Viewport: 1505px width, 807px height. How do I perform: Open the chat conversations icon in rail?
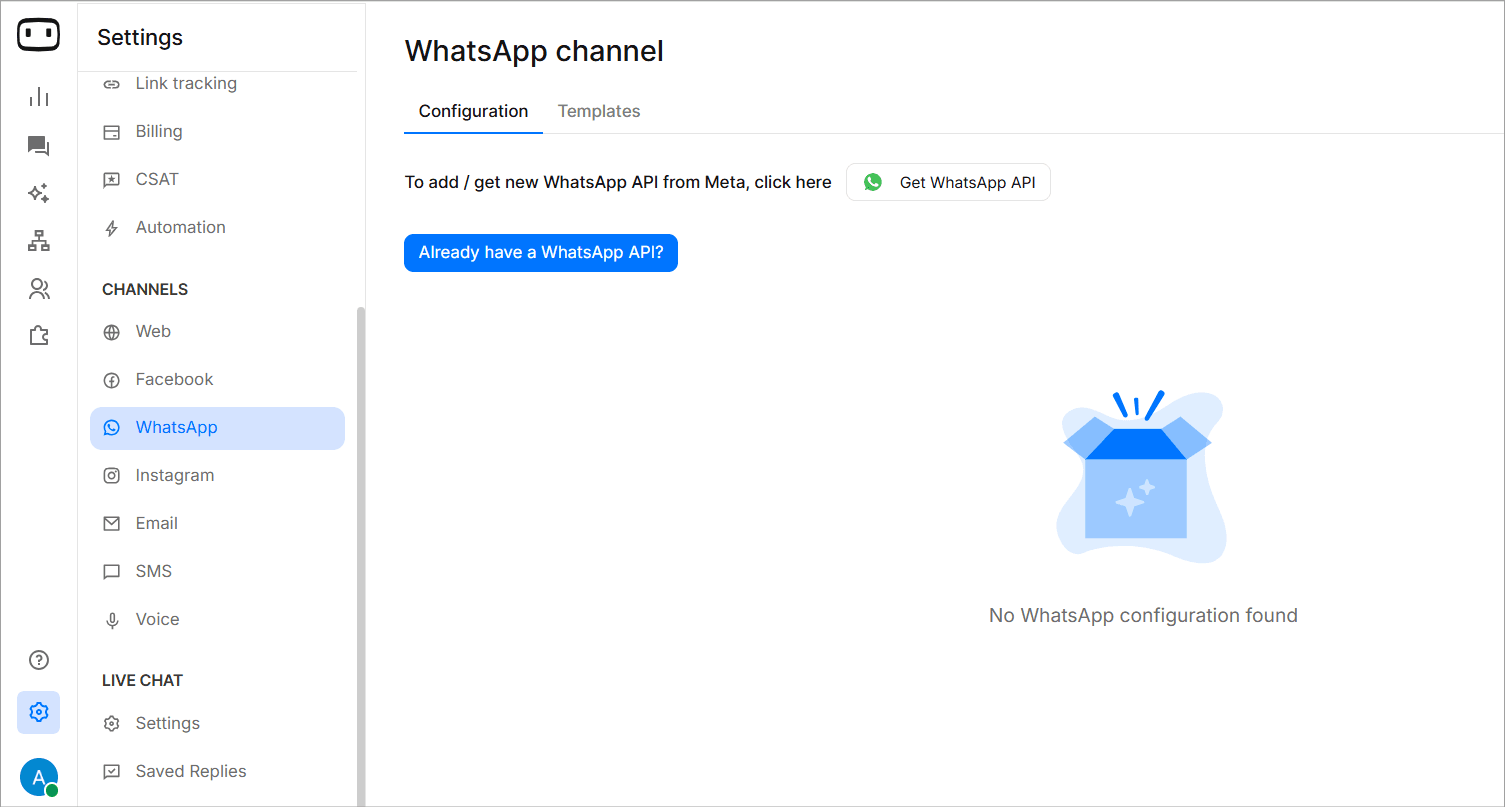click(39, 146)
